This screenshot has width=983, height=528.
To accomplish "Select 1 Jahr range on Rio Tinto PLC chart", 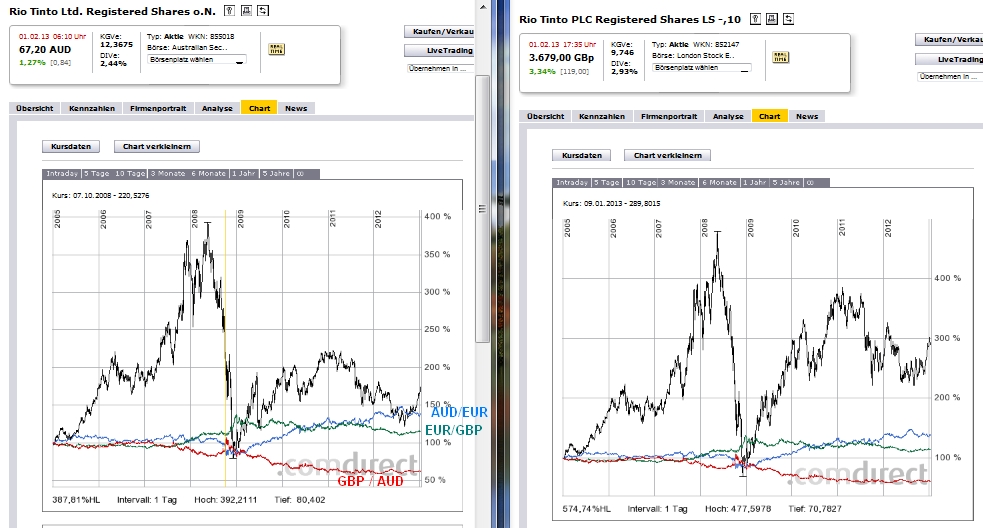I will pos(754,182).
